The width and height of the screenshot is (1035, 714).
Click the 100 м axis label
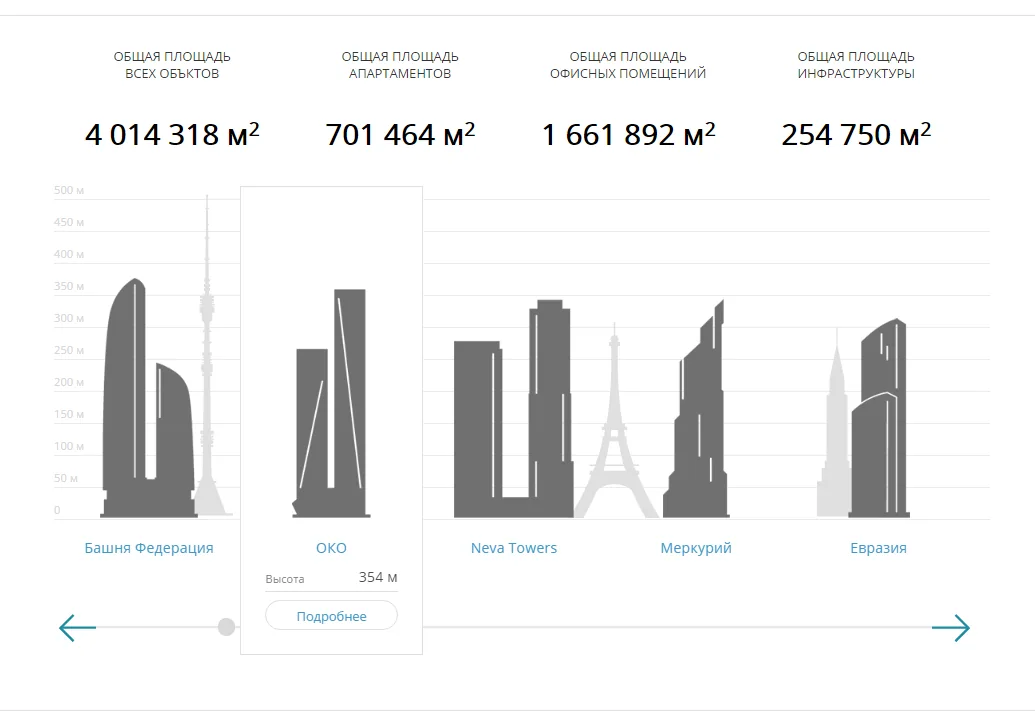69,446
